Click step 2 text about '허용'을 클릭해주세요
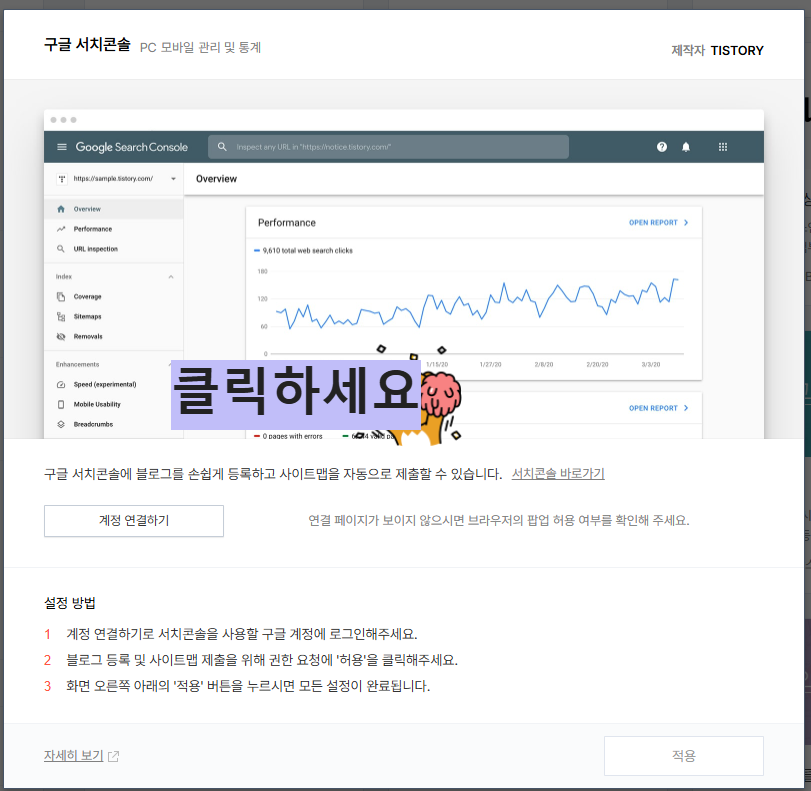Screen dimensions: 811x791 coord(262,660)
